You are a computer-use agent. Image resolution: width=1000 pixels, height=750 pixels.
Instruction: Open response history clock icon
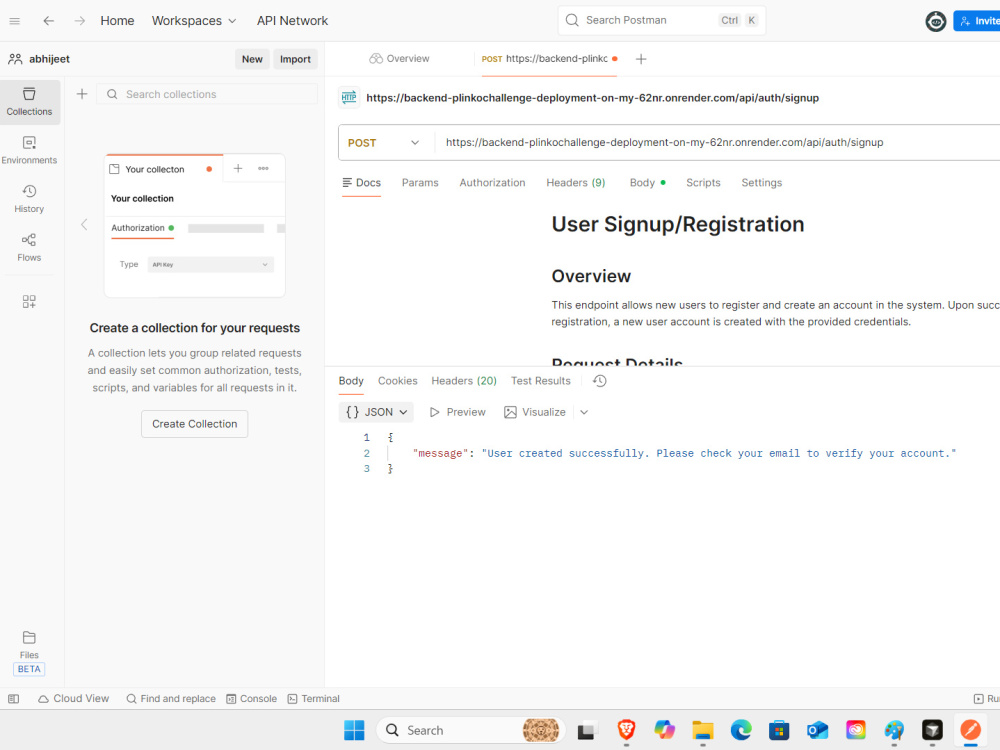click(x=599, y=381)
